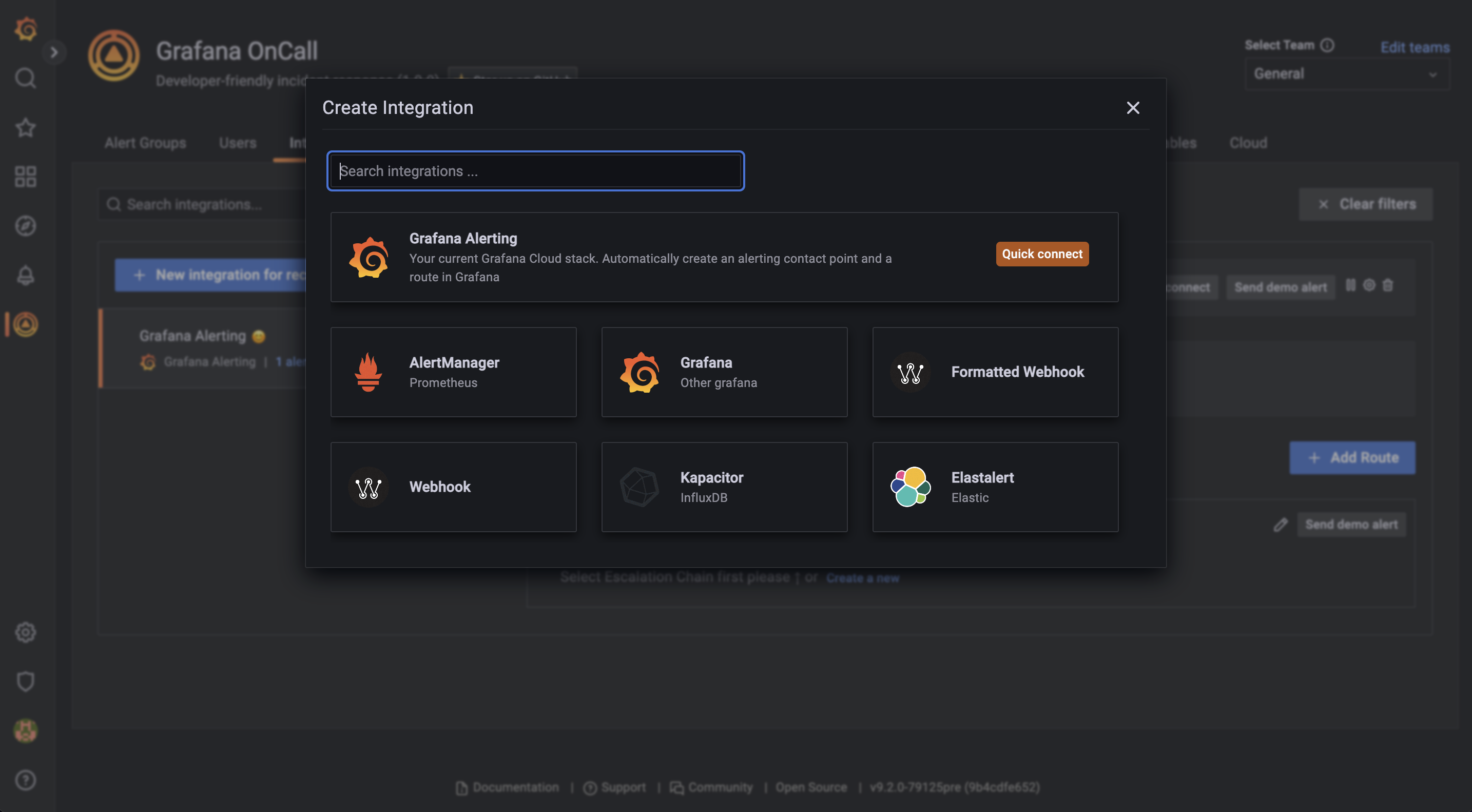Focus the Search integrations field
Viewport: 1472px width, 812px height.
535,170
